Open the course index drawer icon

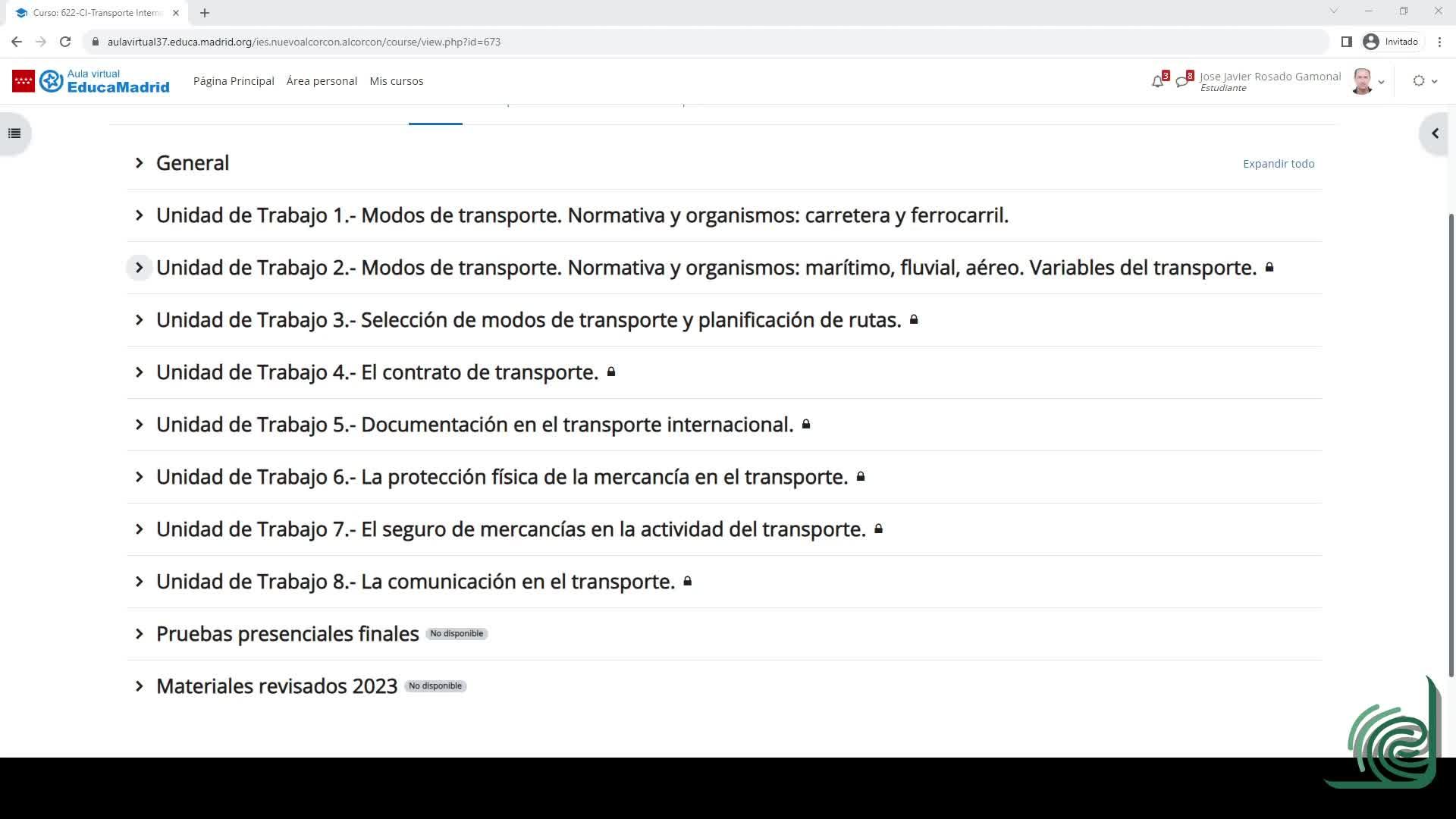(x=14, y=133)
